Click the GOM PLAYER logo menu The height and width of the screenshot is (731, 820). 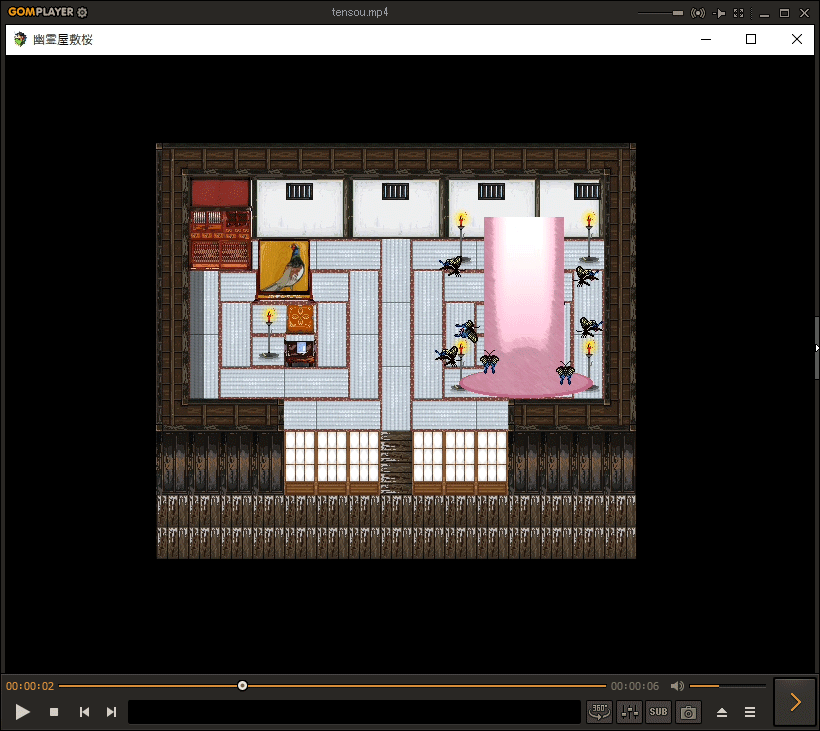(x=41, y=12)
